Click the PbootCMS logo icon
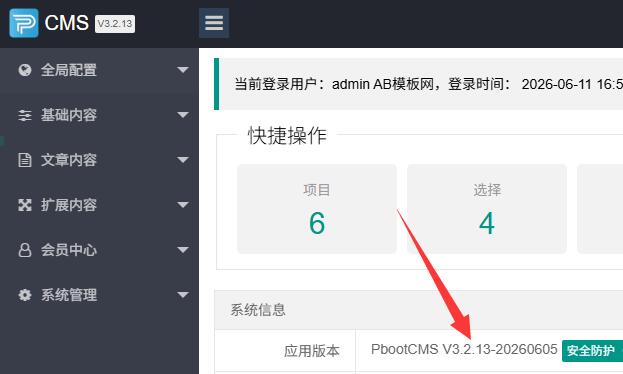 24,23
